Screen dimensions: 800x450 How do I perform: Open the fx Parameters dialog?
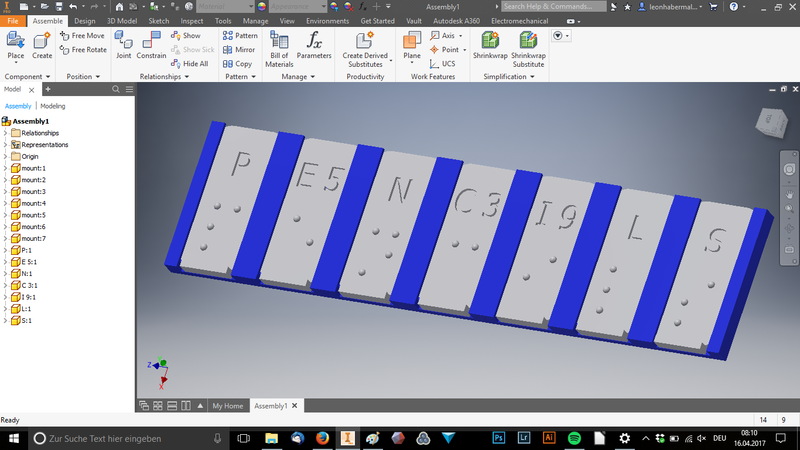[x=313, y=46]
